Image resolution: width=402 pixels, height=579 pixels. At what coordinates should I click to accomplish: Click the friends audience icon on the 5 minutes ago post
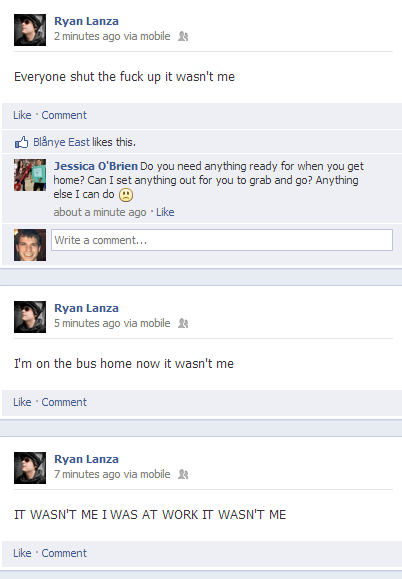pos(183,323)
